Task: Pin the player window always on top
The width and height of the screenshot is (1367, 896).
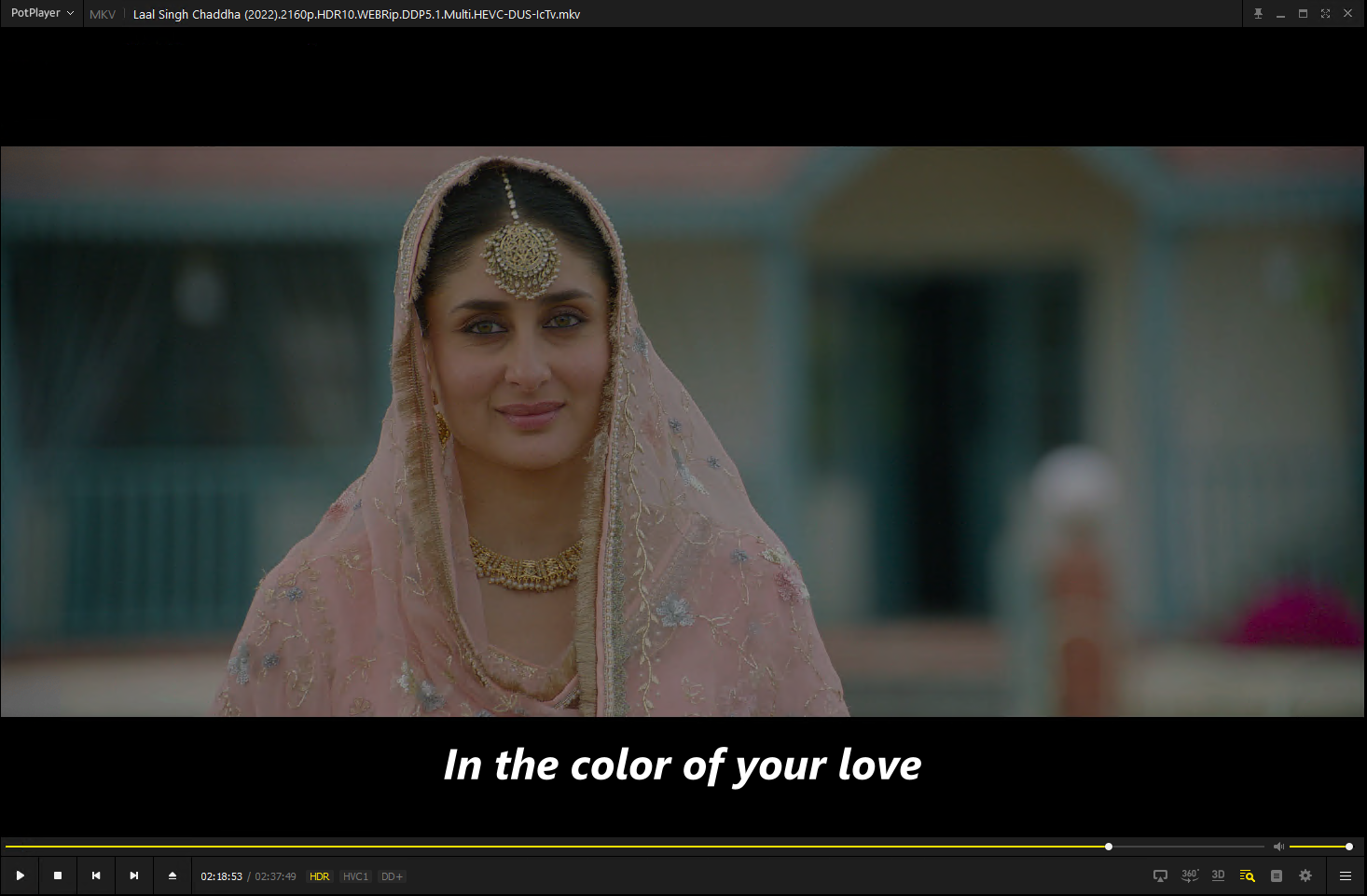Action: coord(1258,13)
